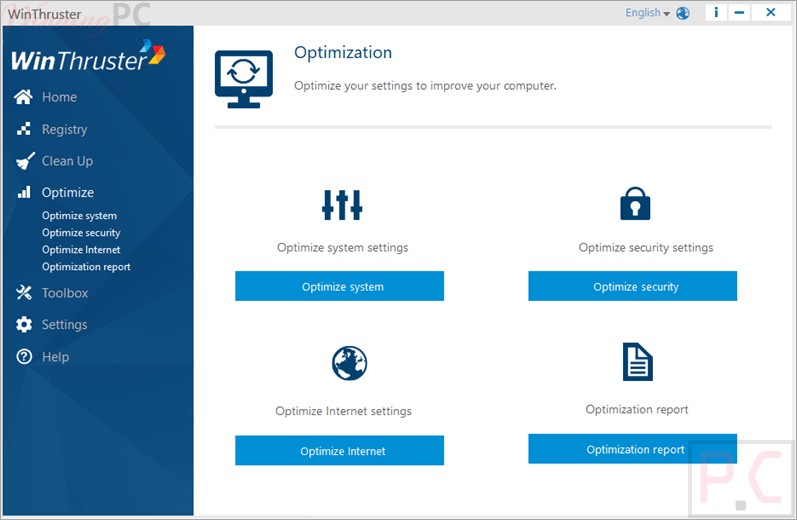This screenshot has height=520, width=797.
Task: Click the Help question mark icon
Action: [24, 357]
